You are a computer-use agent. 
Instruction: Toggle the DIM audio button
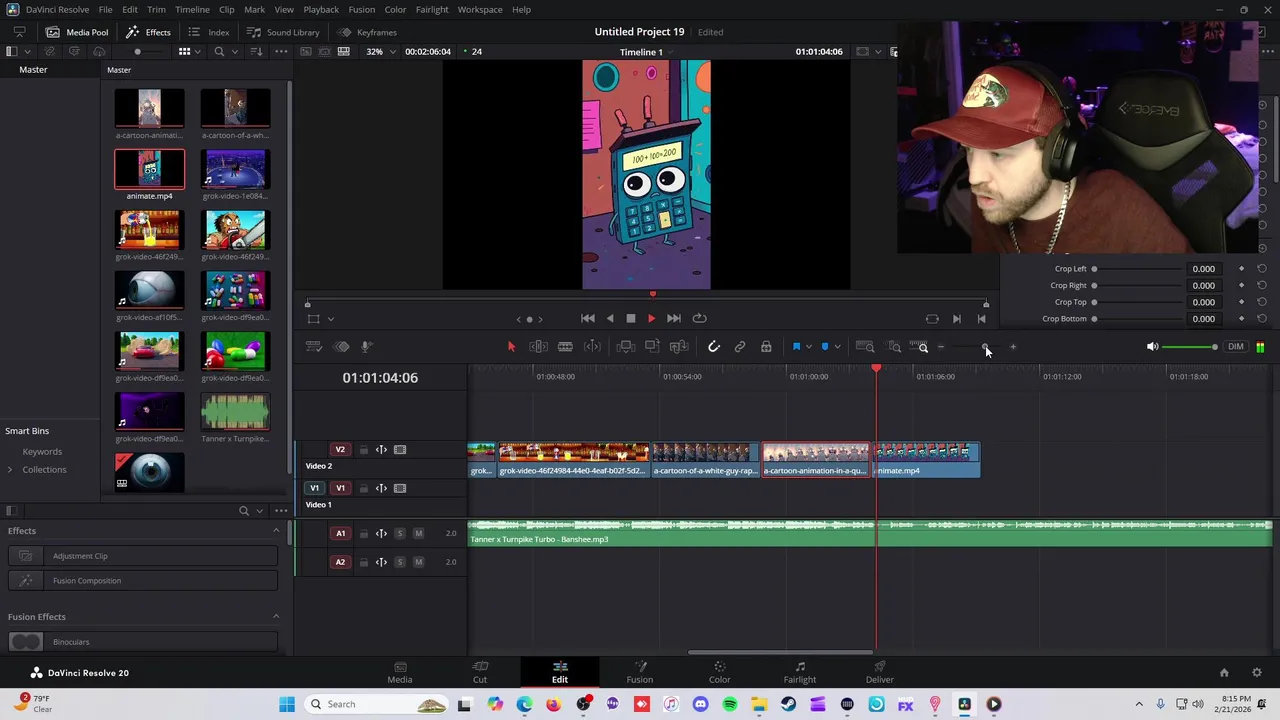point(1236,347)
